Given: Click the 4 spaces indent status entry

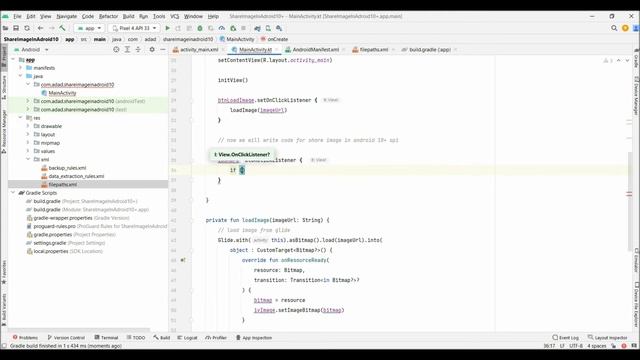Looking at the screenshot, I should click(597, 346).
